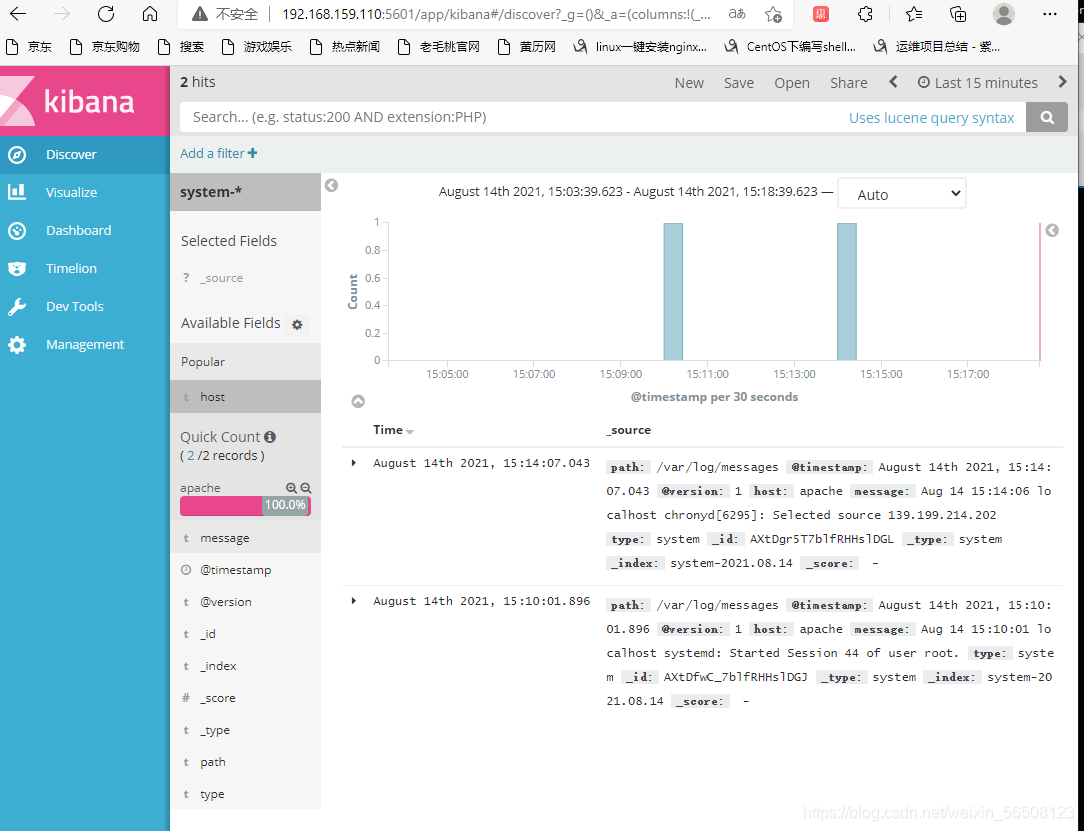Collapse the field sidebar arrow icon

coord(331,185)
